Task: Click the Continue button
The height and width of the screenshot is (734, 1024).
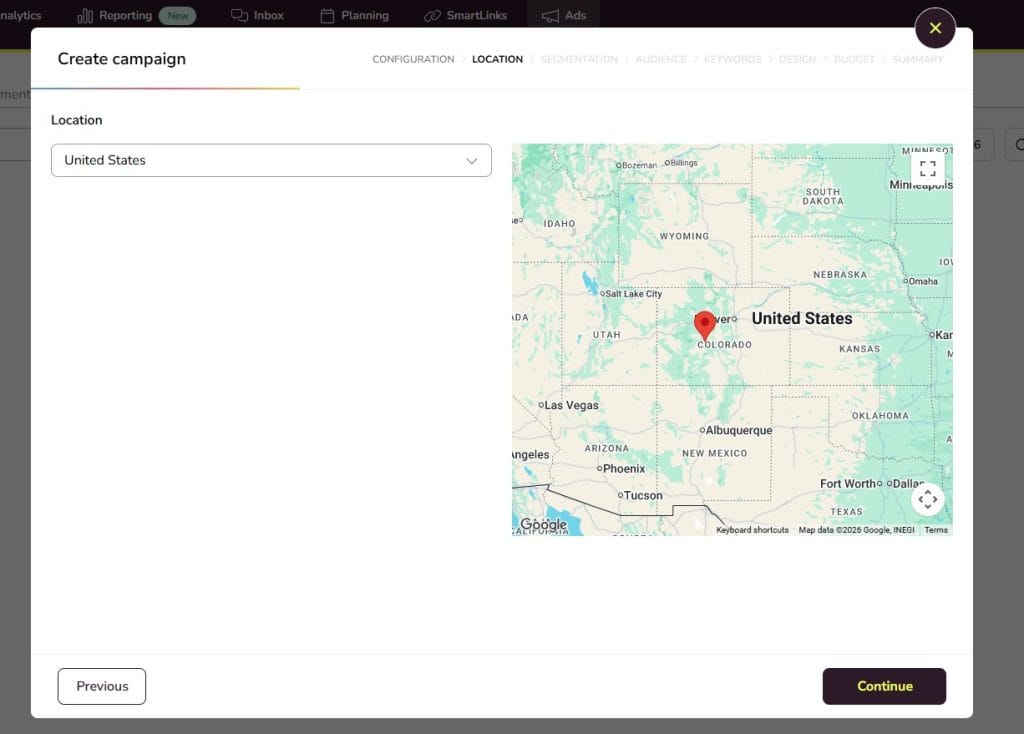Action: coord(884,686)
